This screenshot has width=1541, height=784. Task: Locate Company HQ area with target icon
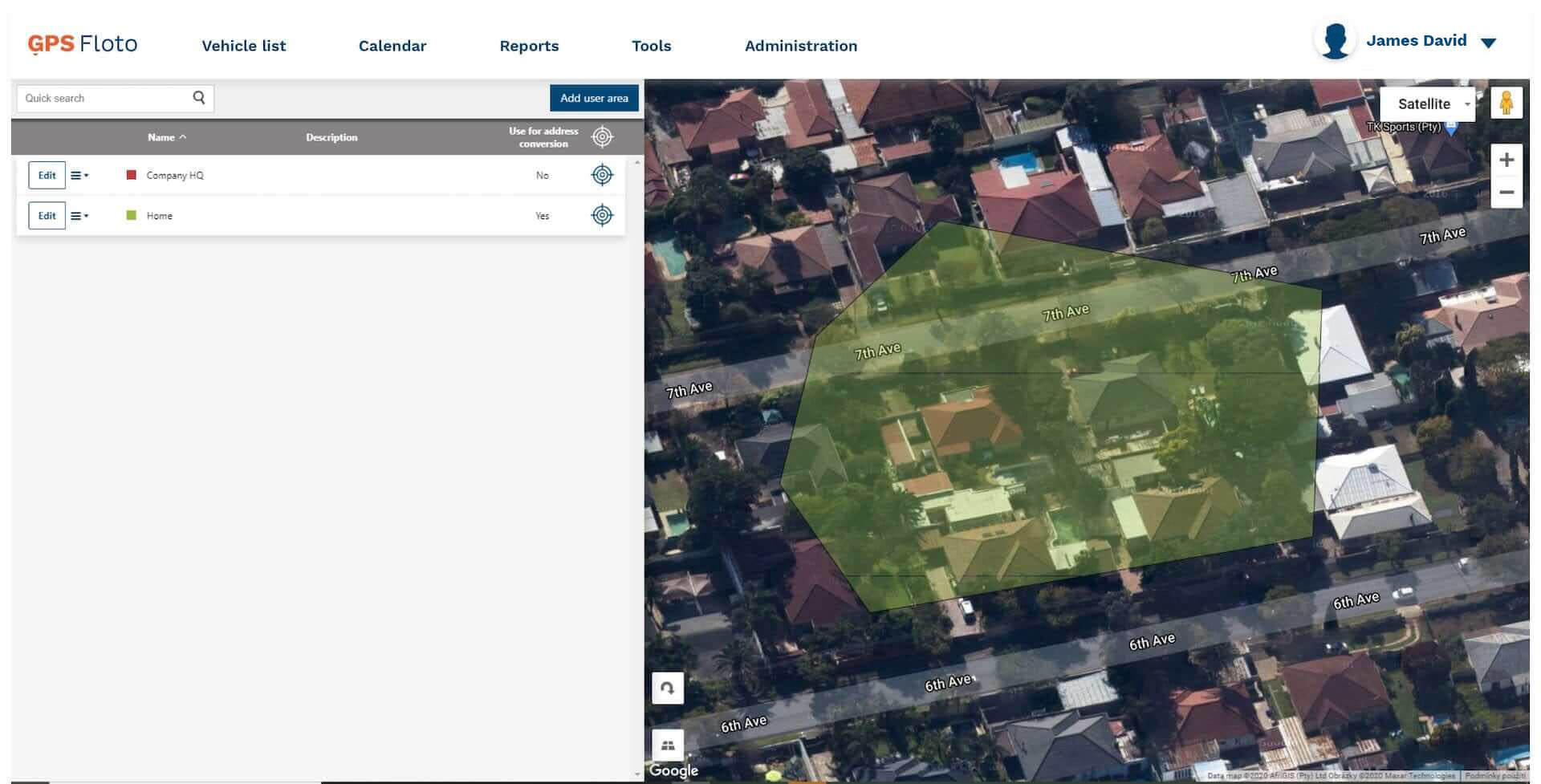pyautogui.click(x=602, y=175)
